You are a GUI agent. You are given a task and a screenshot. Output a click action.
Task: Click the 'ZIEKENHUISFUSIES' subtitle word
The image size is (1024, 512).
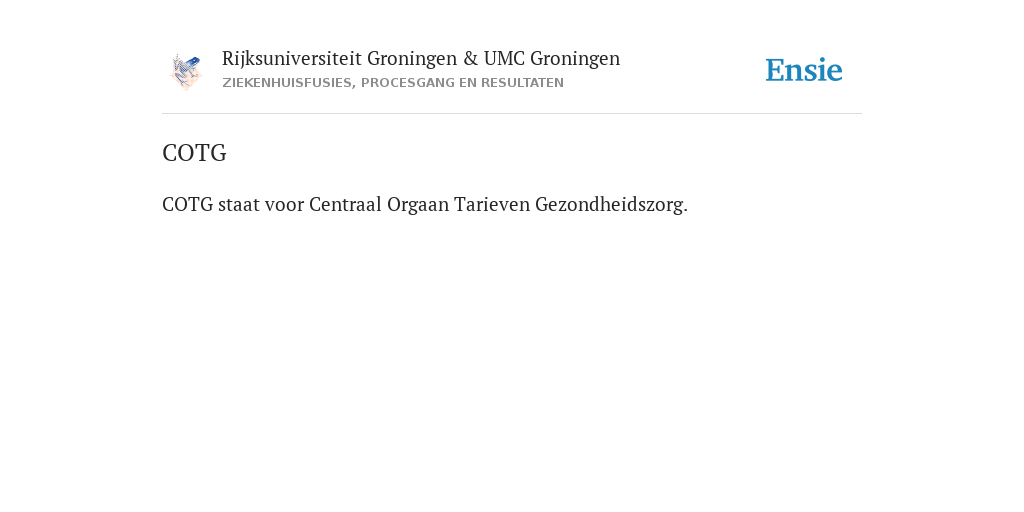click(x=287, y=83)
